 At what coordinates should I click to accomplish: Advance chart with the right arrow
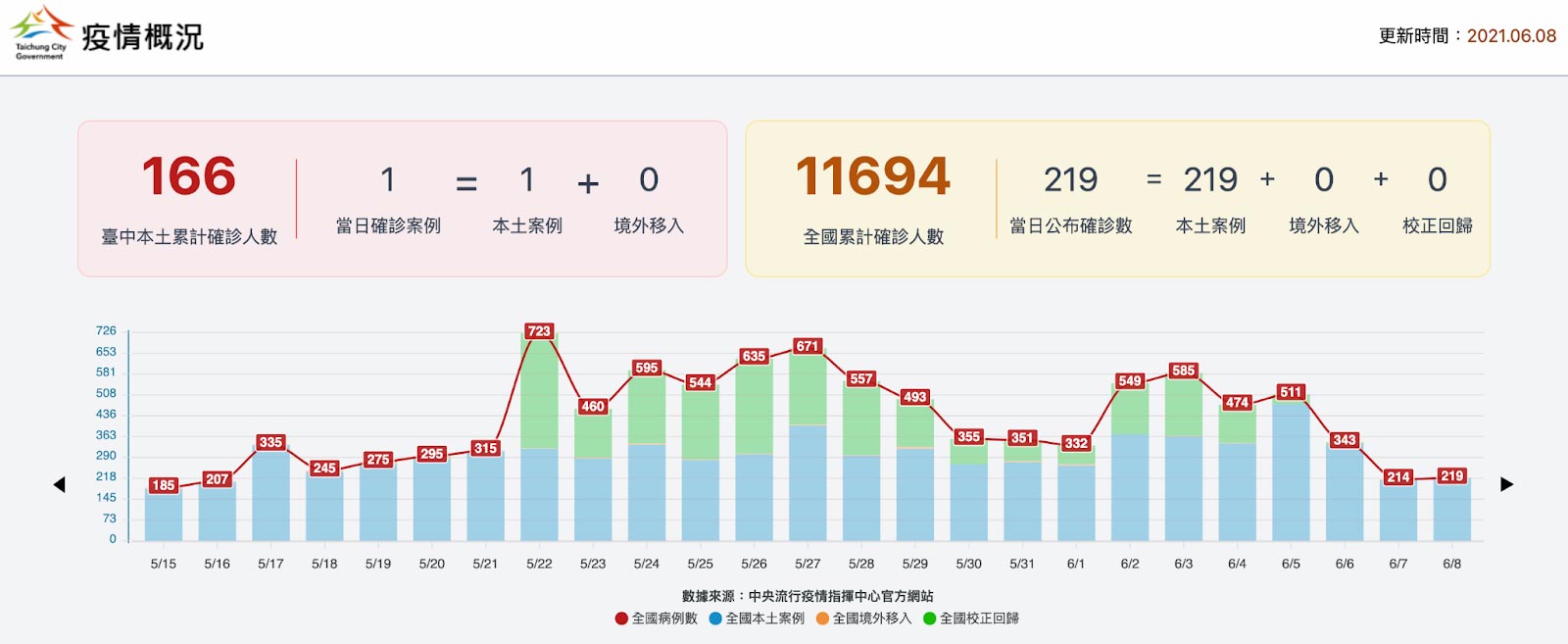[1507, 484]
